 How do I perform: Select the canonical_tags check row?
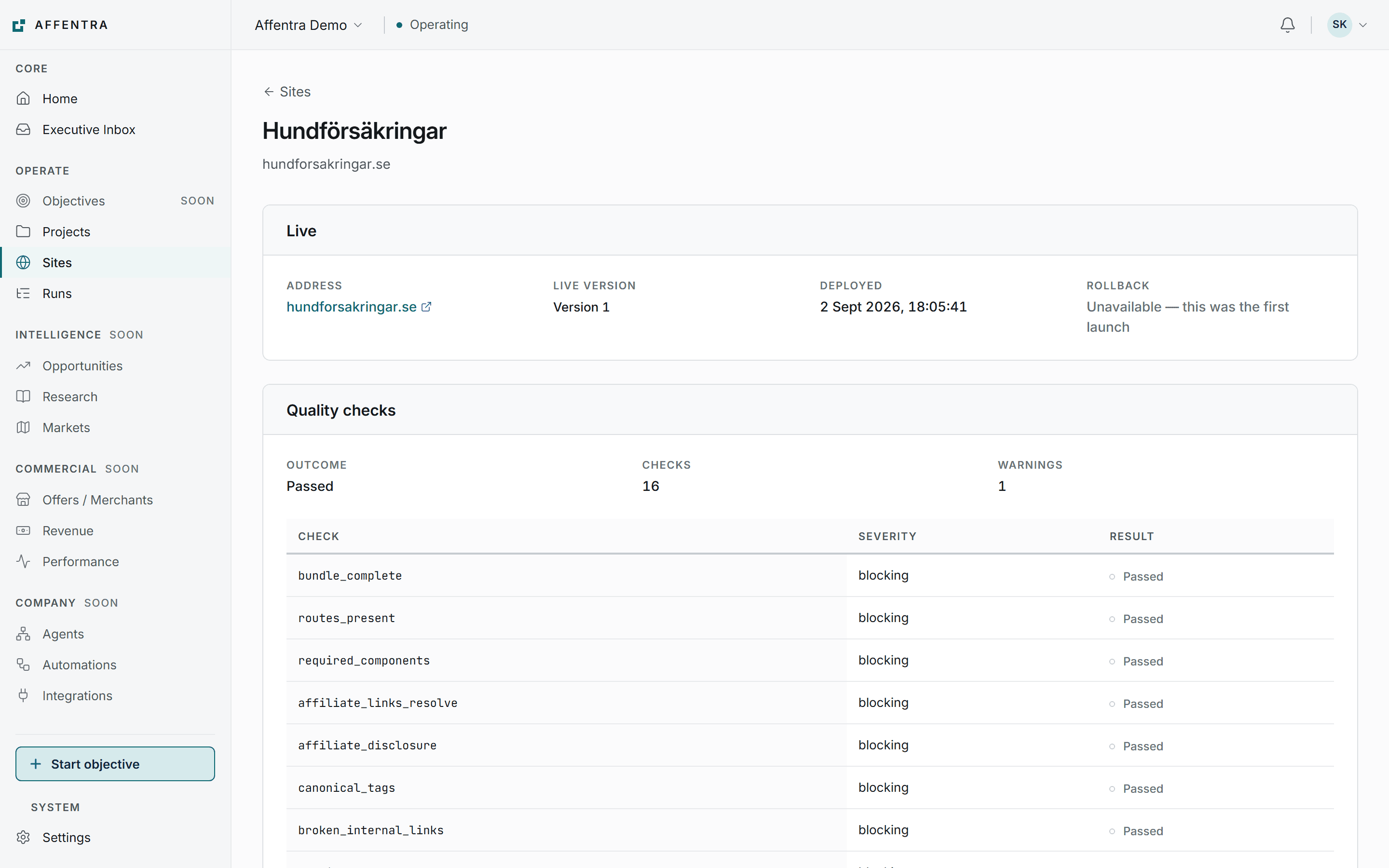pyautogui.click(x=810, y=787)
